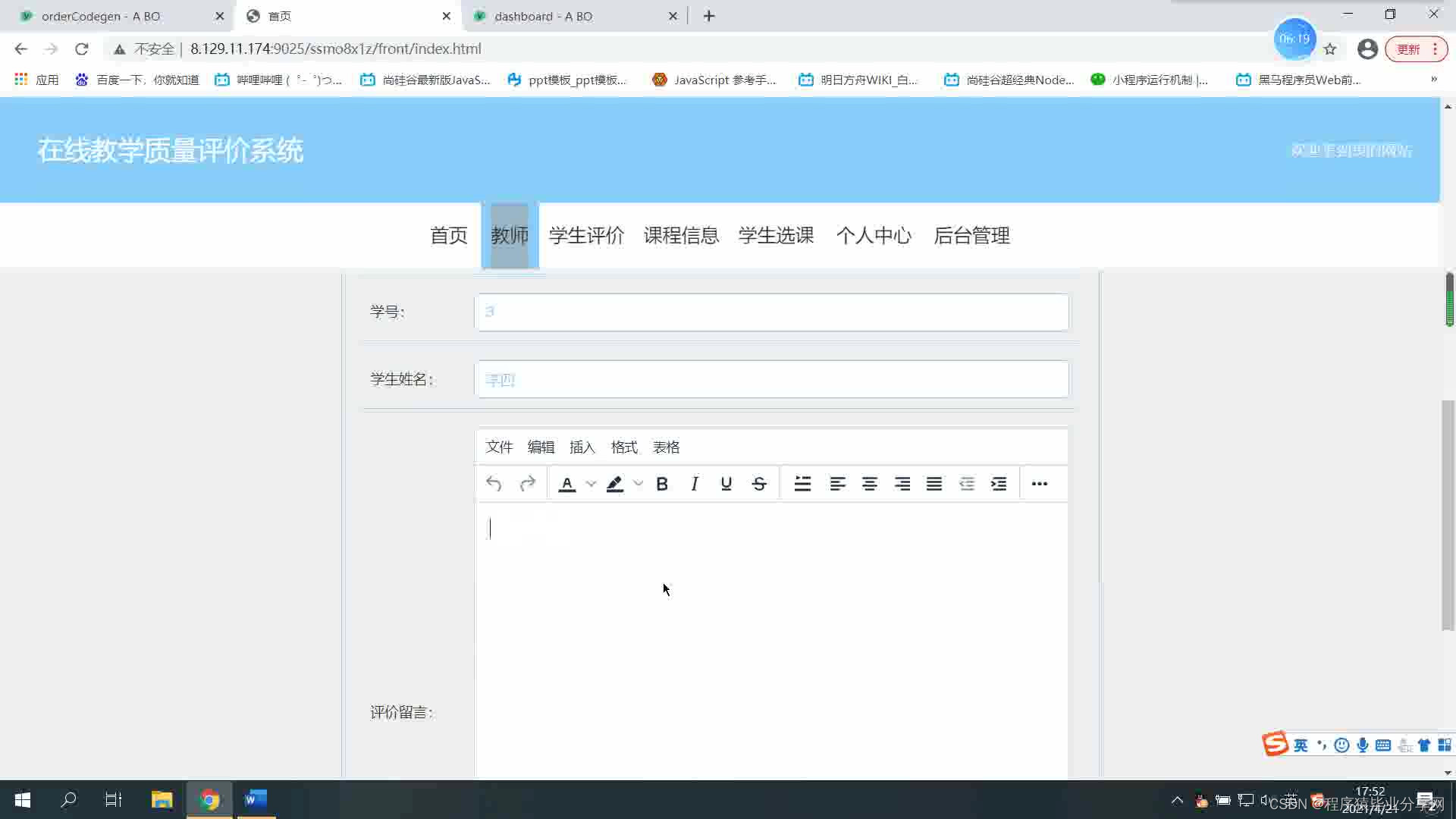Switch to the dashboard browser tab
Image resolution: width=1456 pixels, height=819 pixels.
click(543, 16)
